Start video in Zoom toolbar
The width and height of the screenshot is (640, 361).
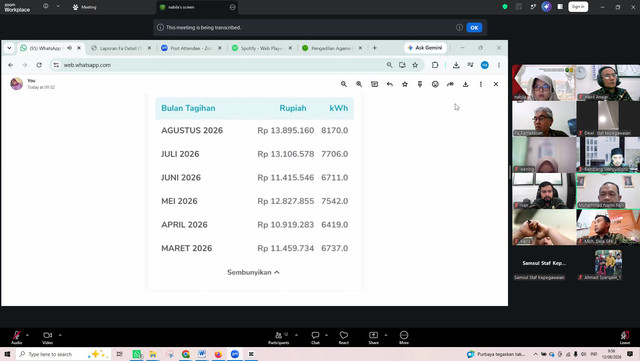pos(47,337)
